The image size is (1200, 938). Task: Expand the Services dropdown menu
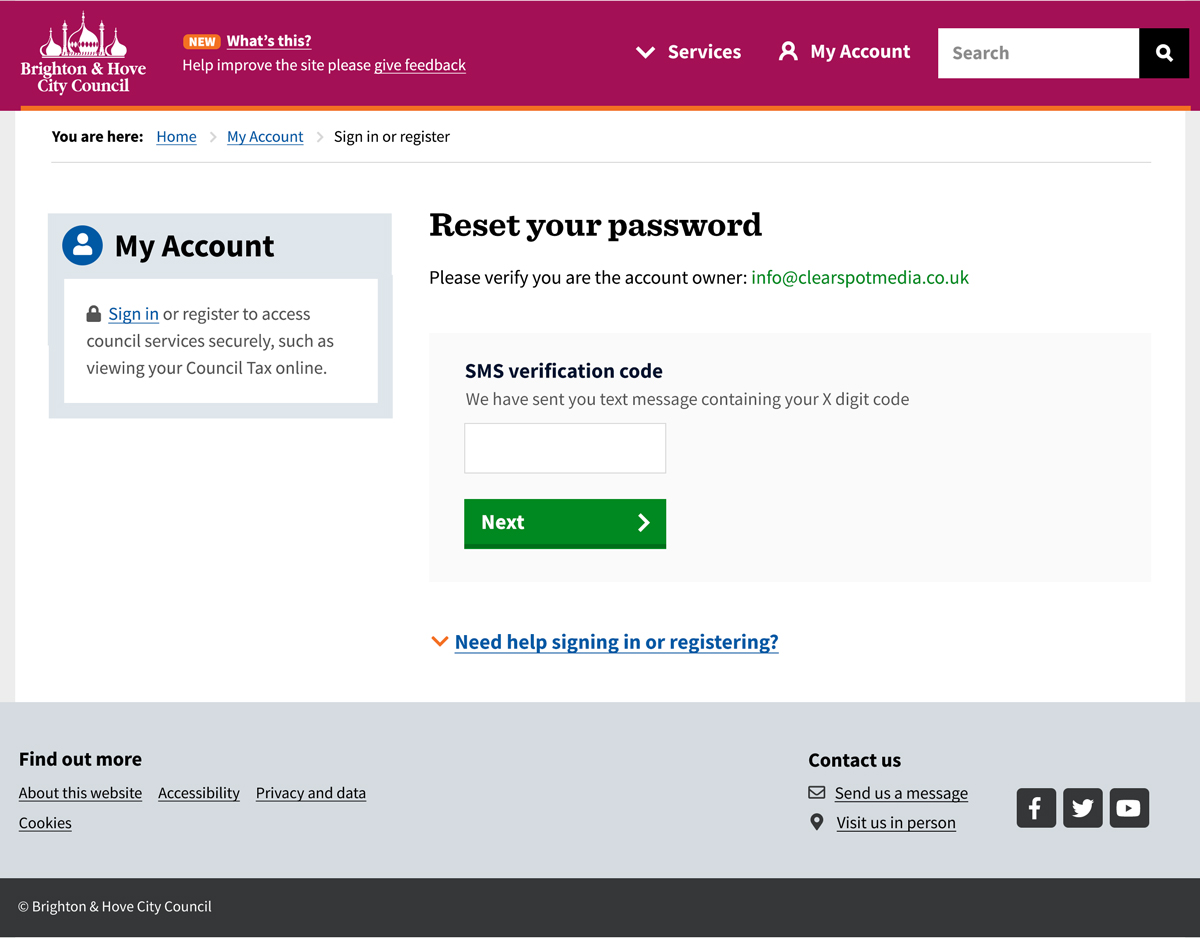click(x=689, y=52)
